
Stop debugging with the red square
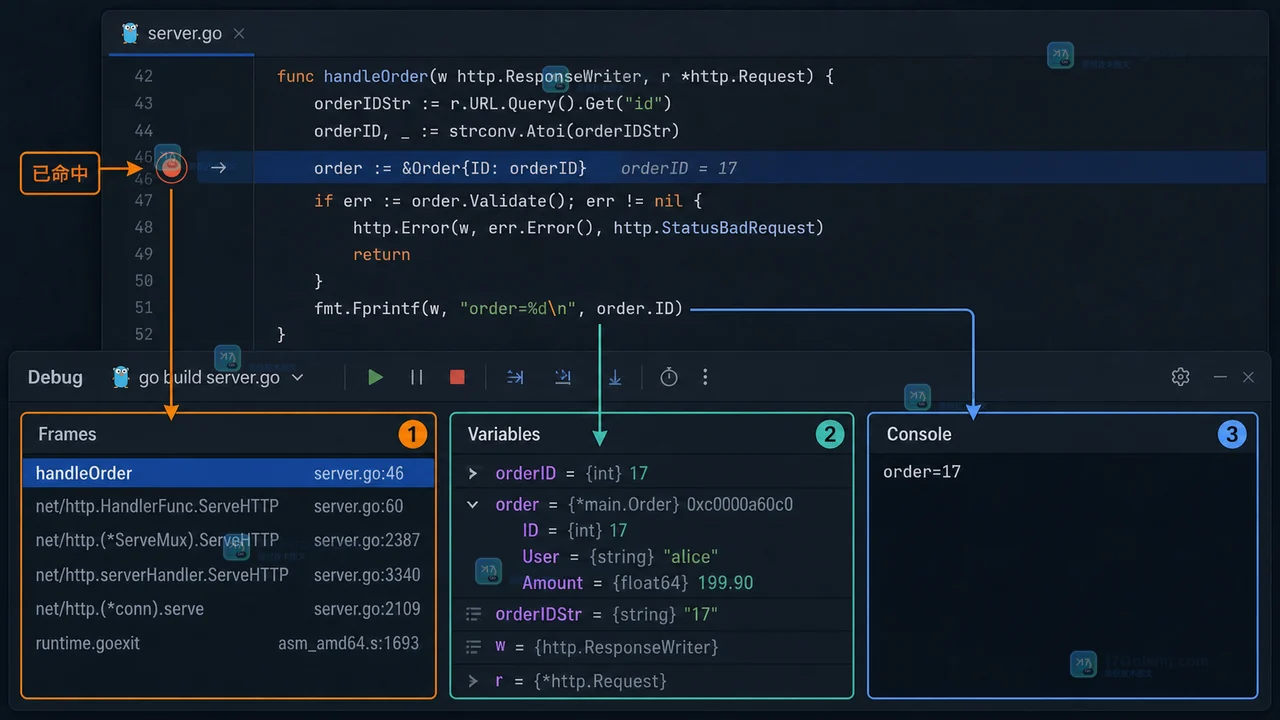457,377
